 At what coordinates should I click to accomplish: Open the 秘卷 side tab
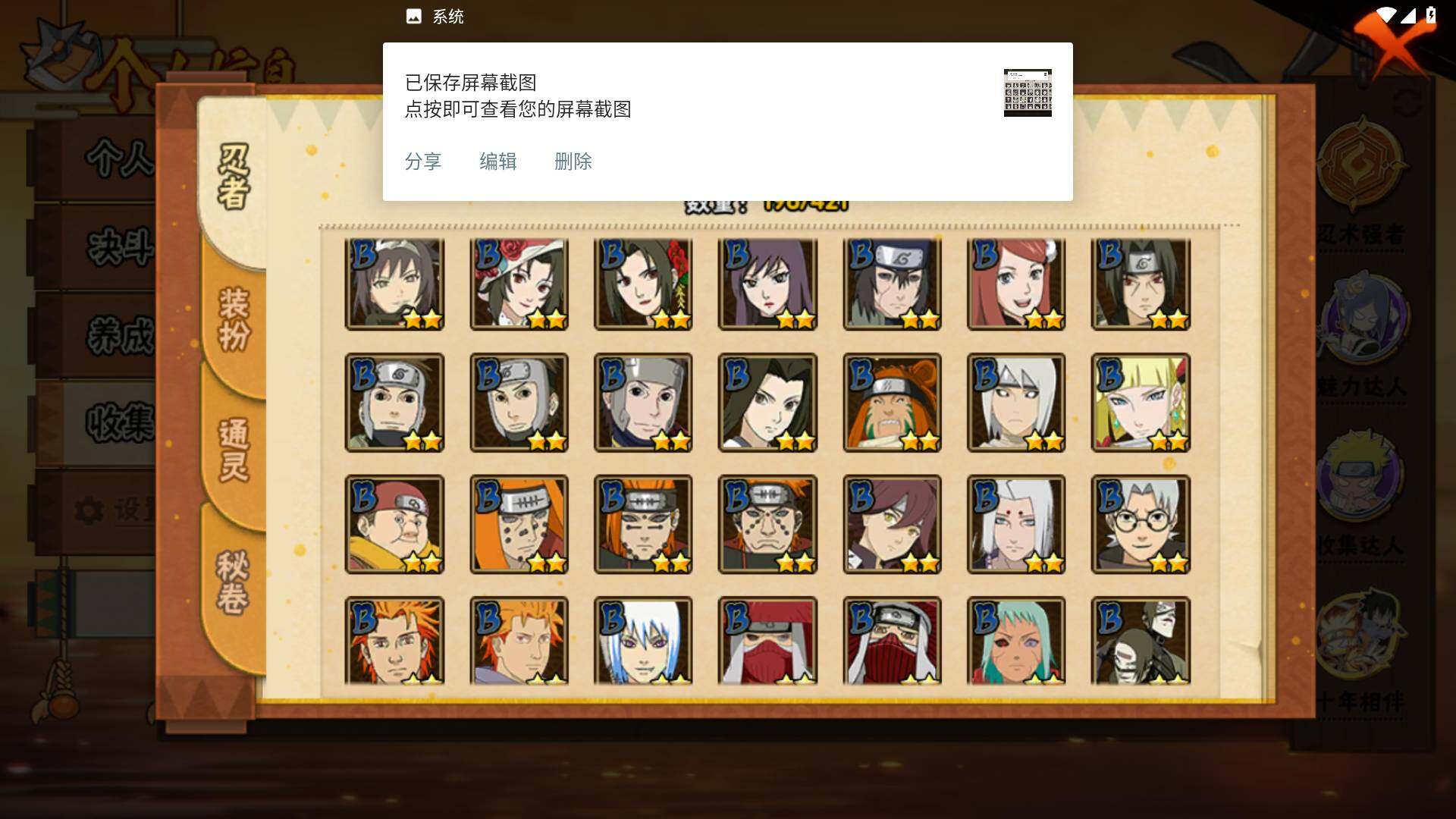pos(233,582)
